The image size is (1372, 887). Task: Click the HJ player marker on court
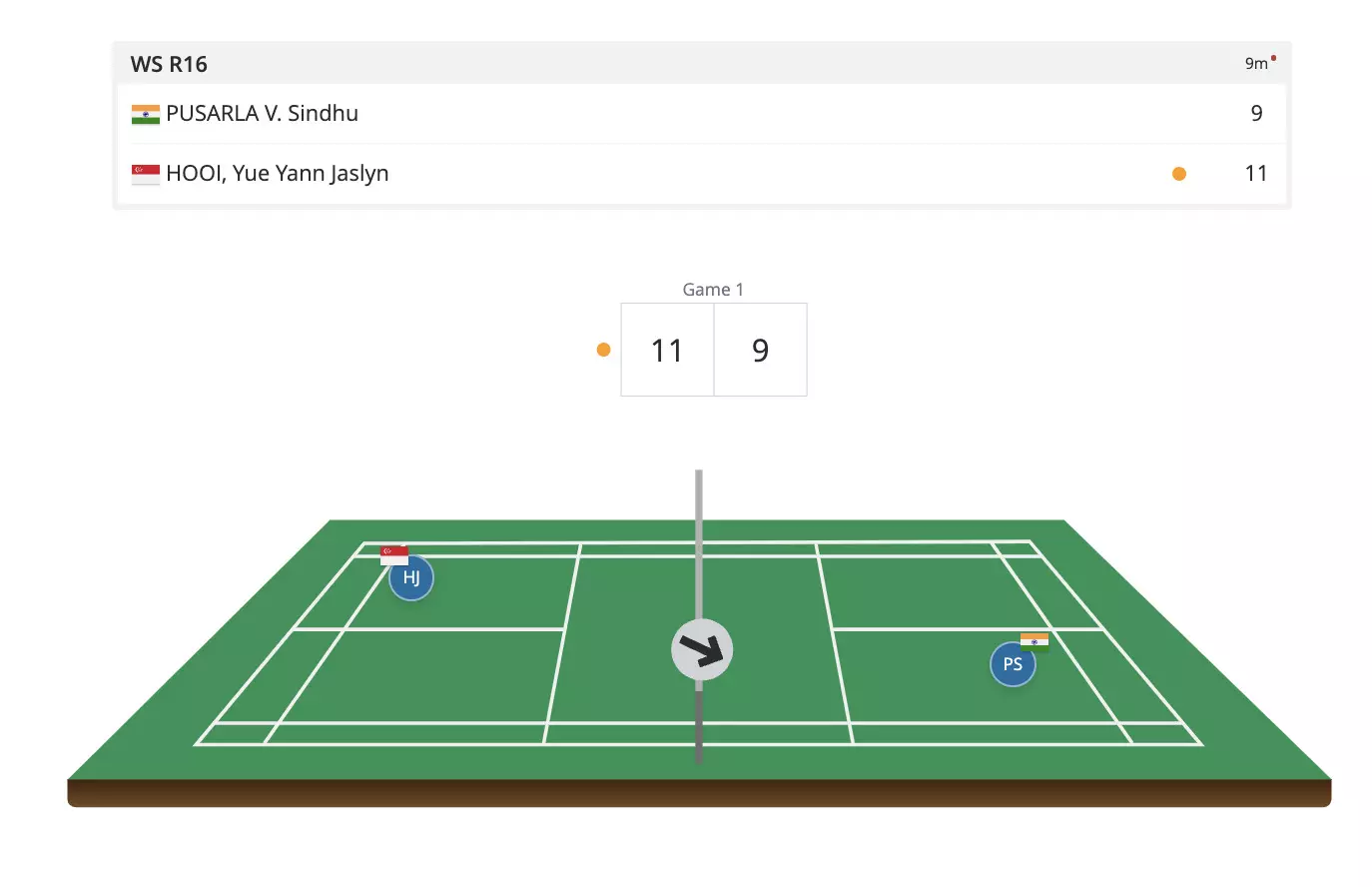click(x=411, y=578)
